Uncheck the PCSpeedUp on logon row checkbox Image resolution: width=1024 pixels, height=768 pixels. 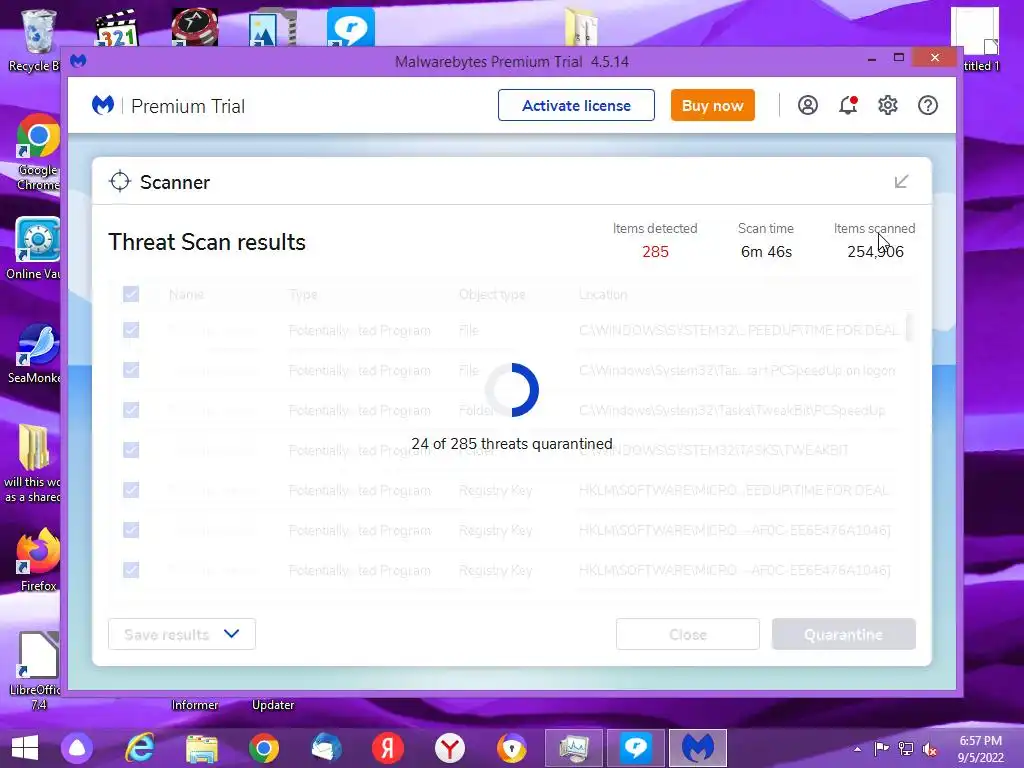click(x=131, y=370)
